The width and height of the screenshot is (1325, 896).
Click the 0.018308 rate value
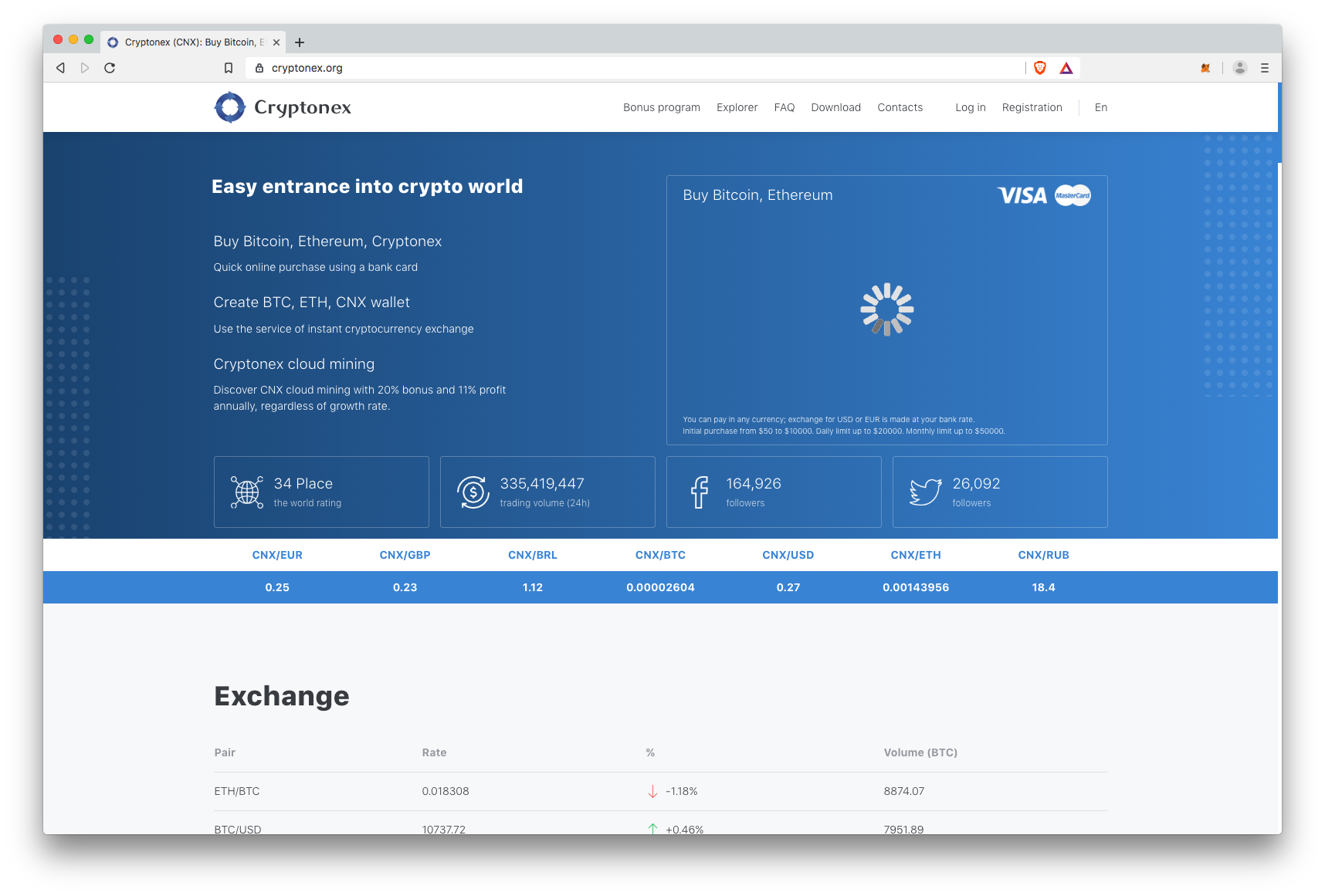pos(446,791)
